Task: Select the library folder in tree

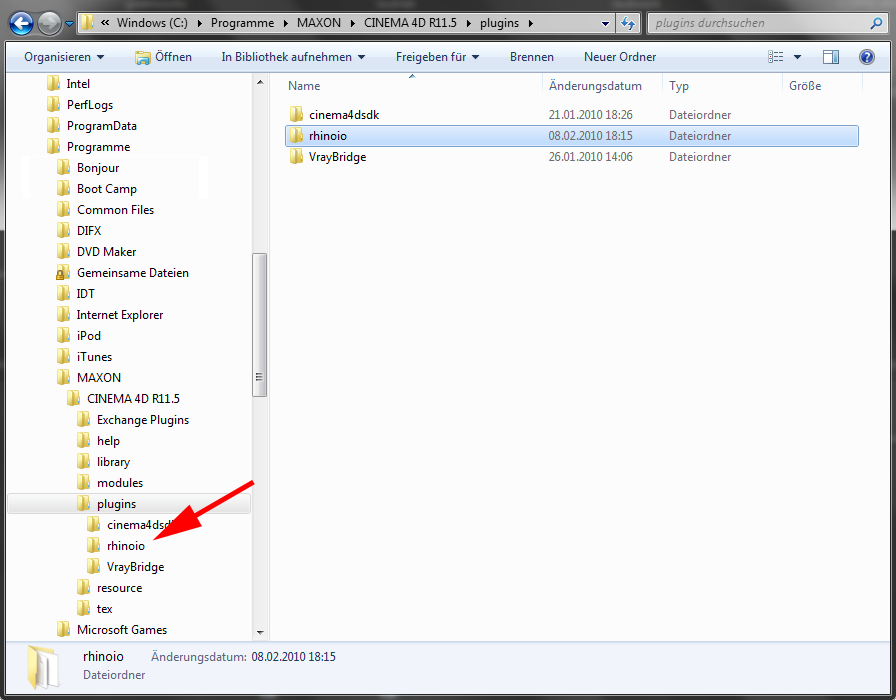Action: [103, 462]
